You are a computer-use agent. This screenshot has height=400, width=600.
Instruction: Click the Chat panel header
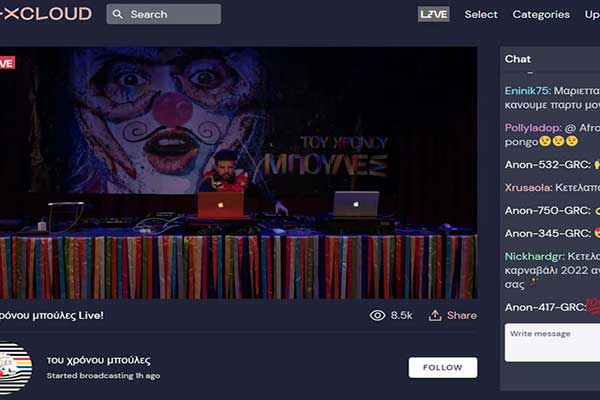click(518, 59)
